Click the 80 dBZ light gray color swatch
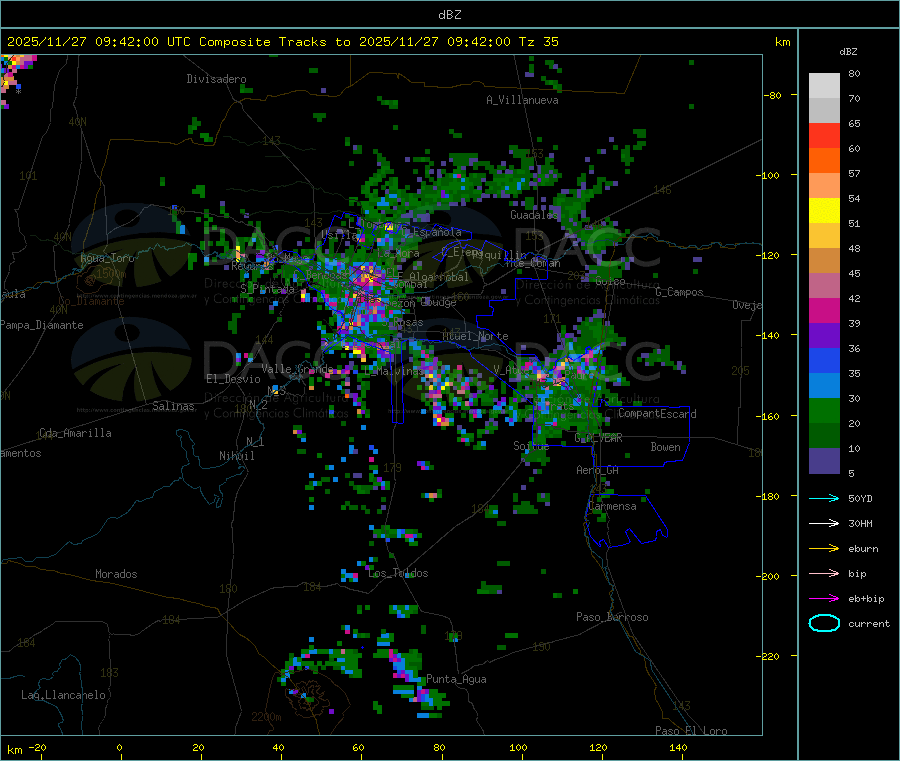 [824, 86]
